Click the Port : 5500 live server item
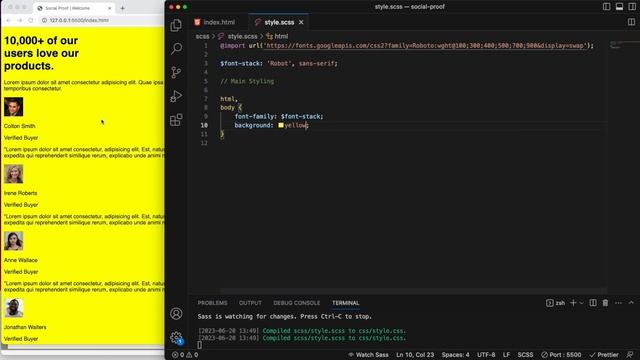 (x=561, y=355)
